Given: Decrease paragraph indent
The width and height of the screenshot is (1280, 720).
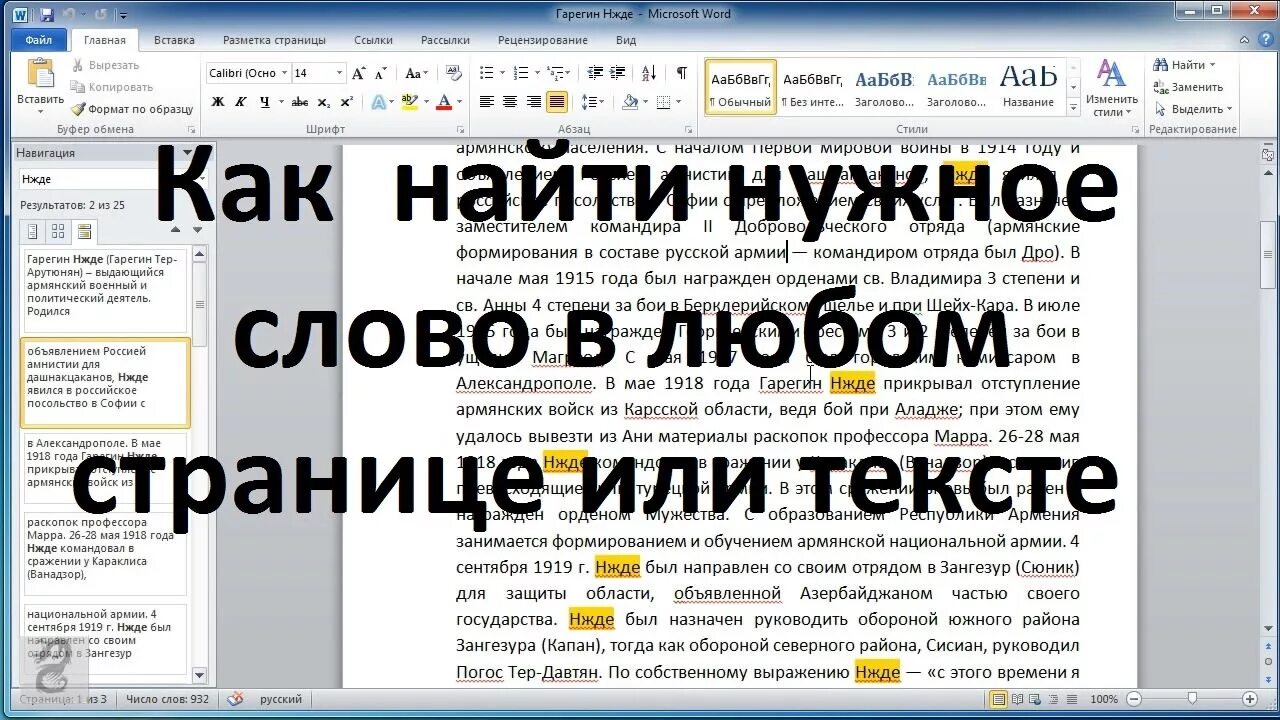Looking at the screenshot, I should [x=595, y=73].
